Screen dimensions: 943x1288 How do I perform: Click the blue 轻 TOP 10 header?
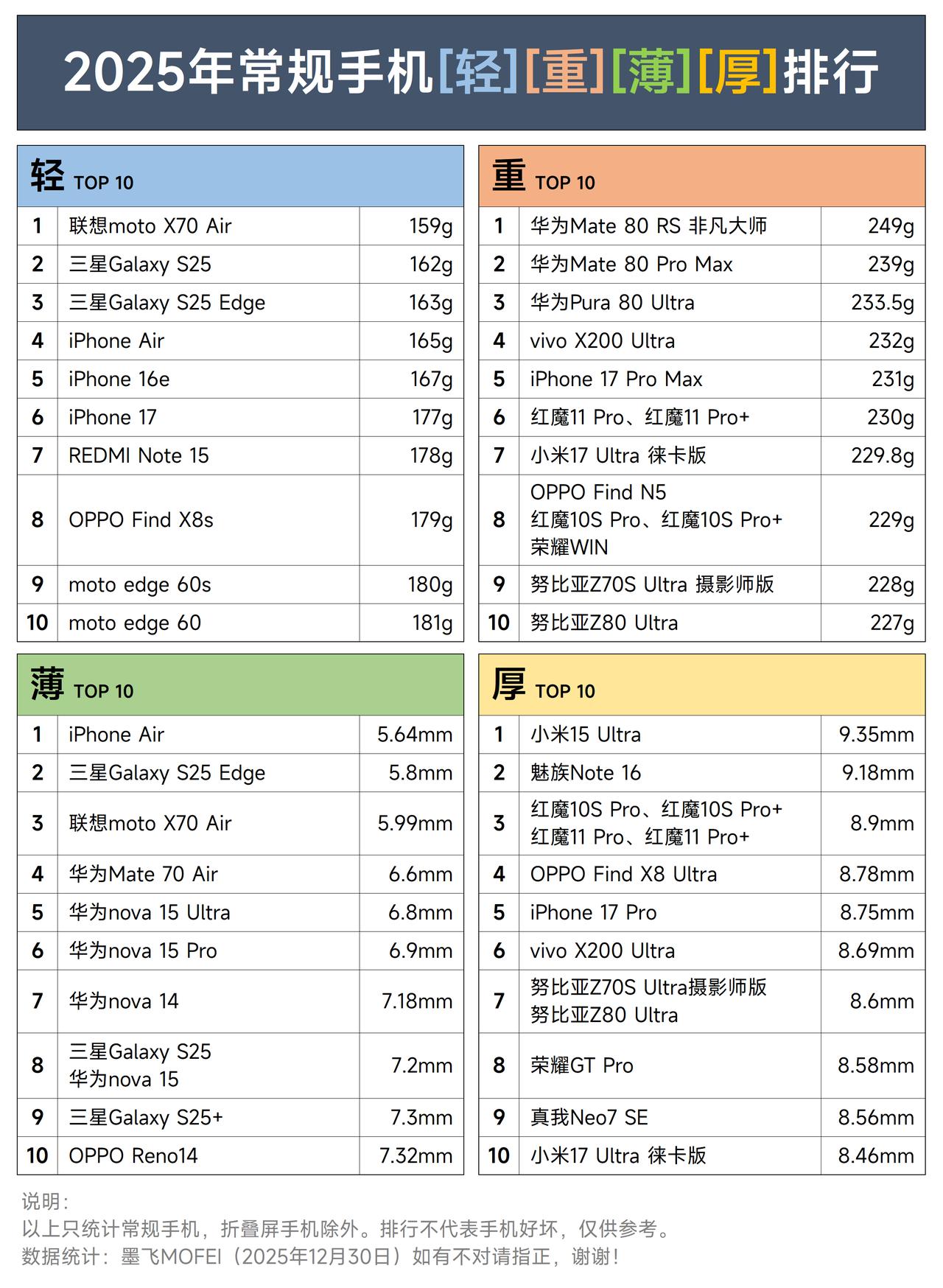240,176
